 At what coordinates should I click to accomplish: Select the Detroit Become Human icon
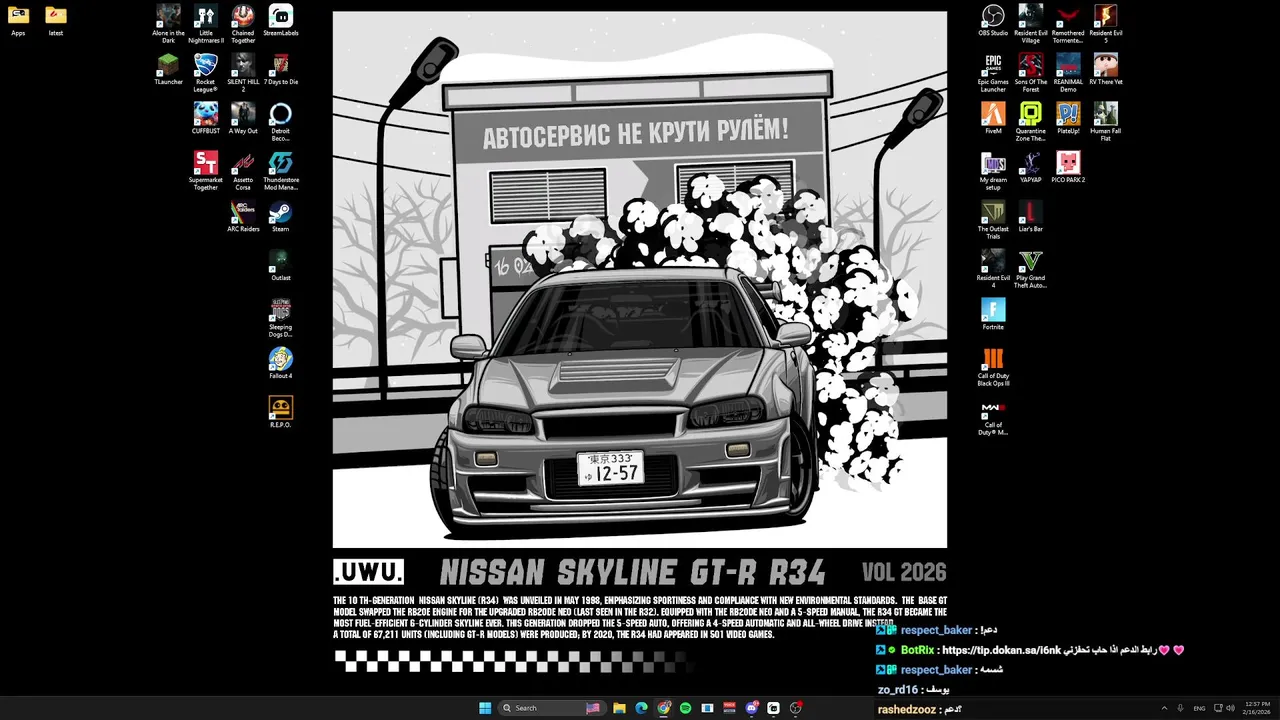click(281, 122)
